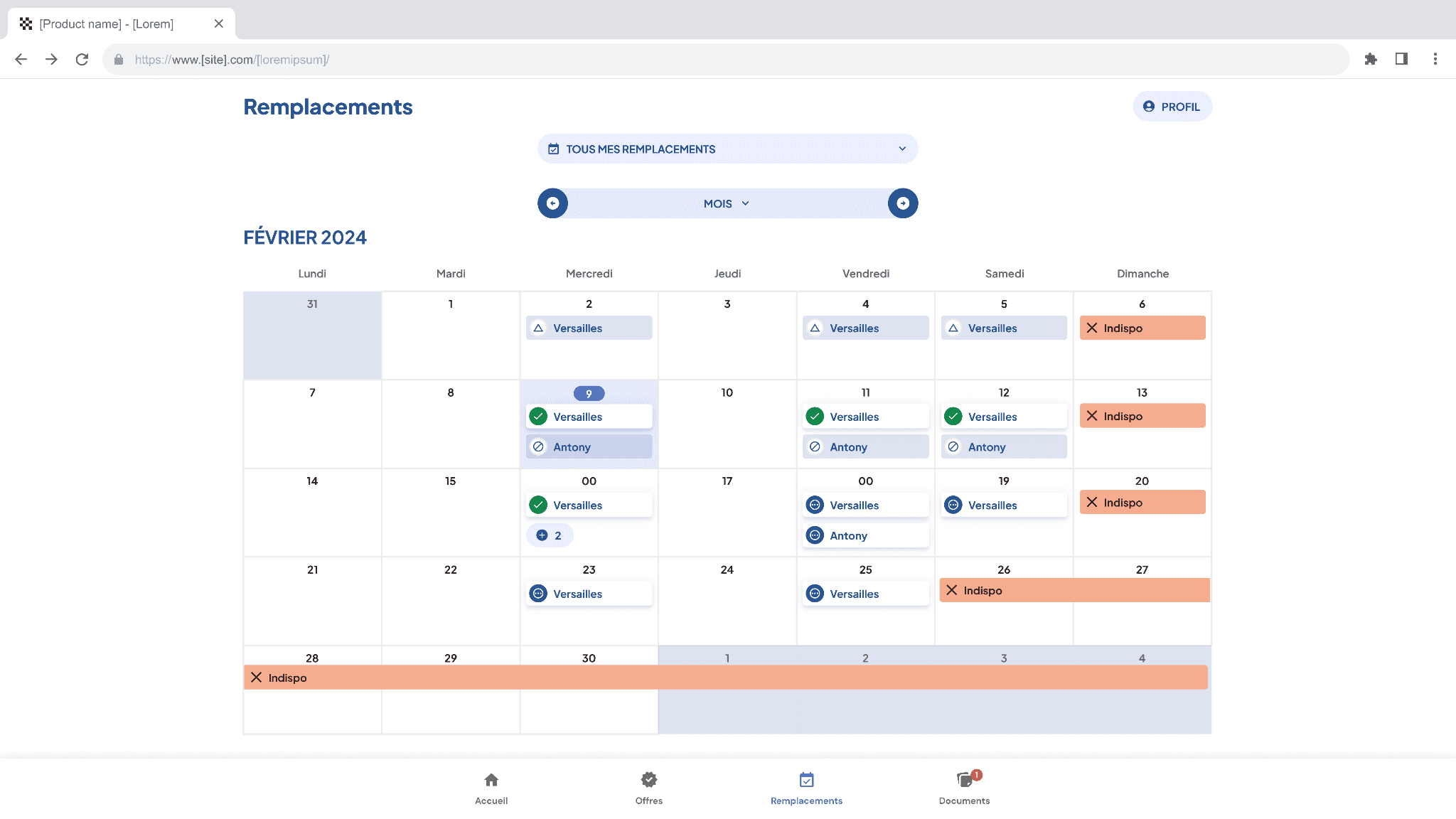Open the Accueil home icon
This screenshot has width=1456, height=819.
(x=491, y=780)
